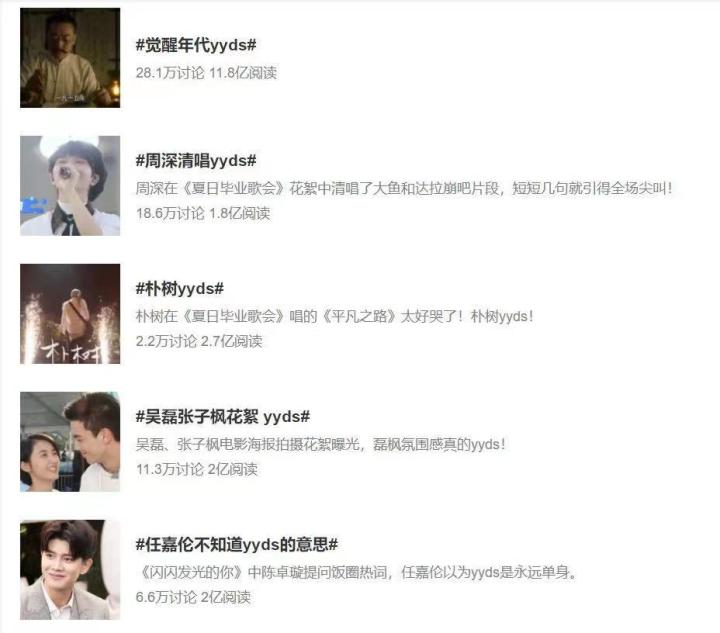Select the 《闪闪发光的你》 description line
This screenshot has height=633, width=720.
(x=357, y=572)
